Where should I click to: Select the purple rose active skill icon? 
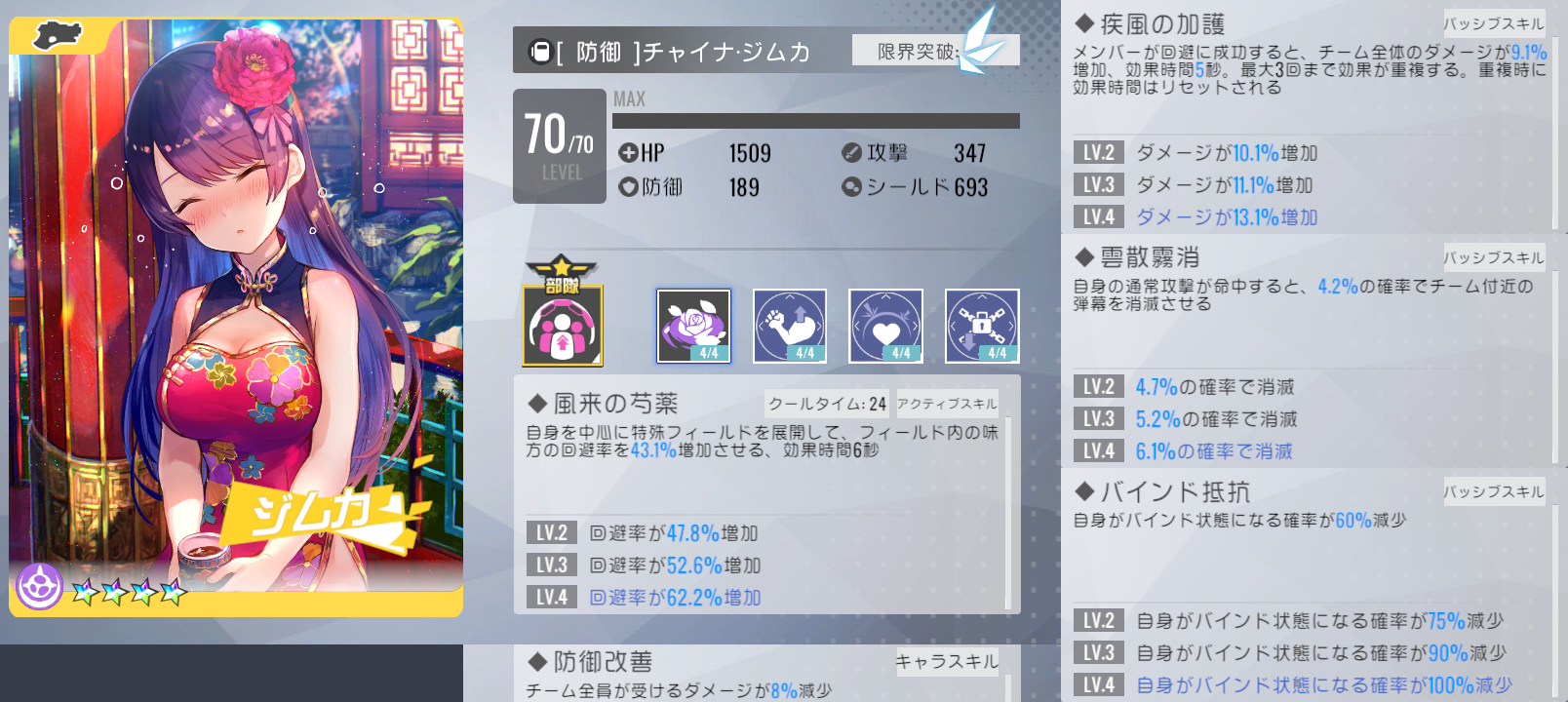point(693,326)
